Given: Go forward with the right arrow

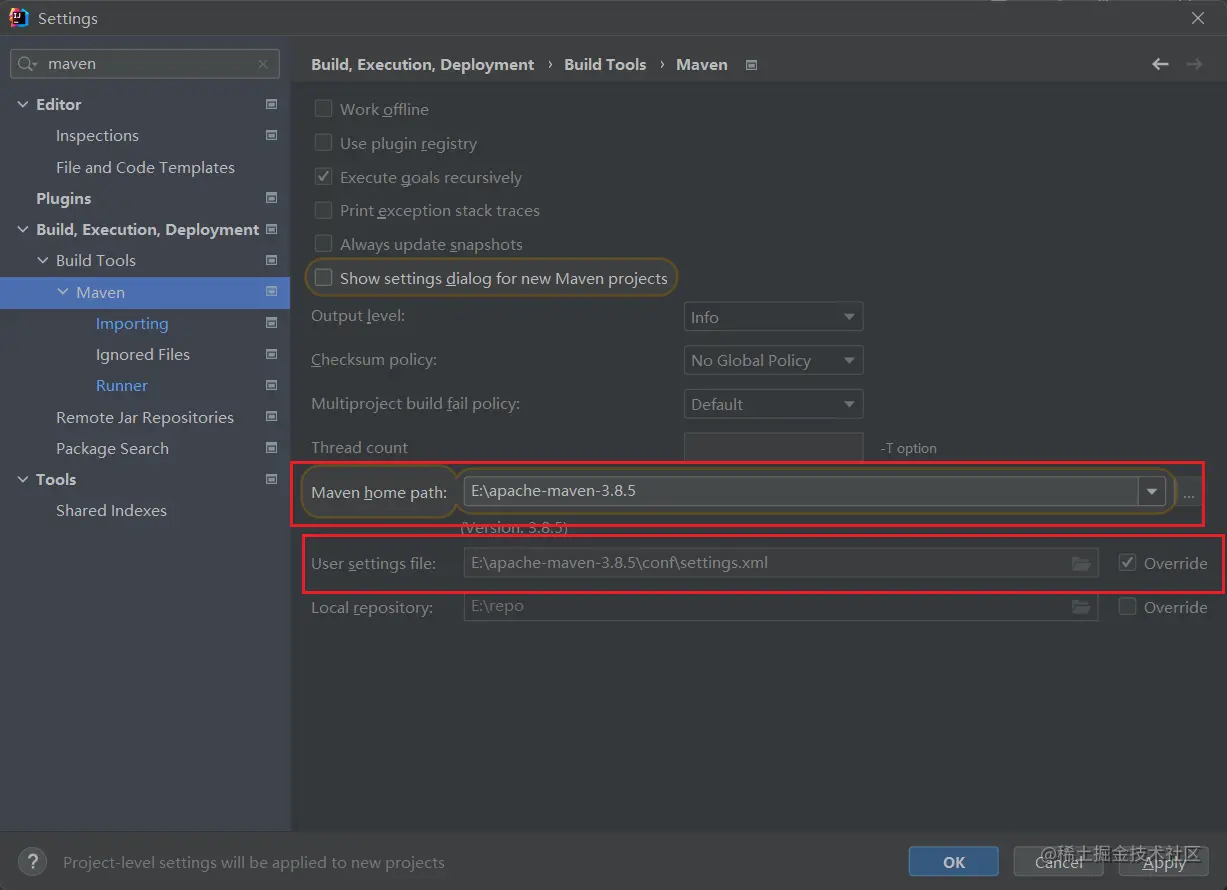Looking at the screenshot, I should pyautogui.click(x=1194, y=64).
